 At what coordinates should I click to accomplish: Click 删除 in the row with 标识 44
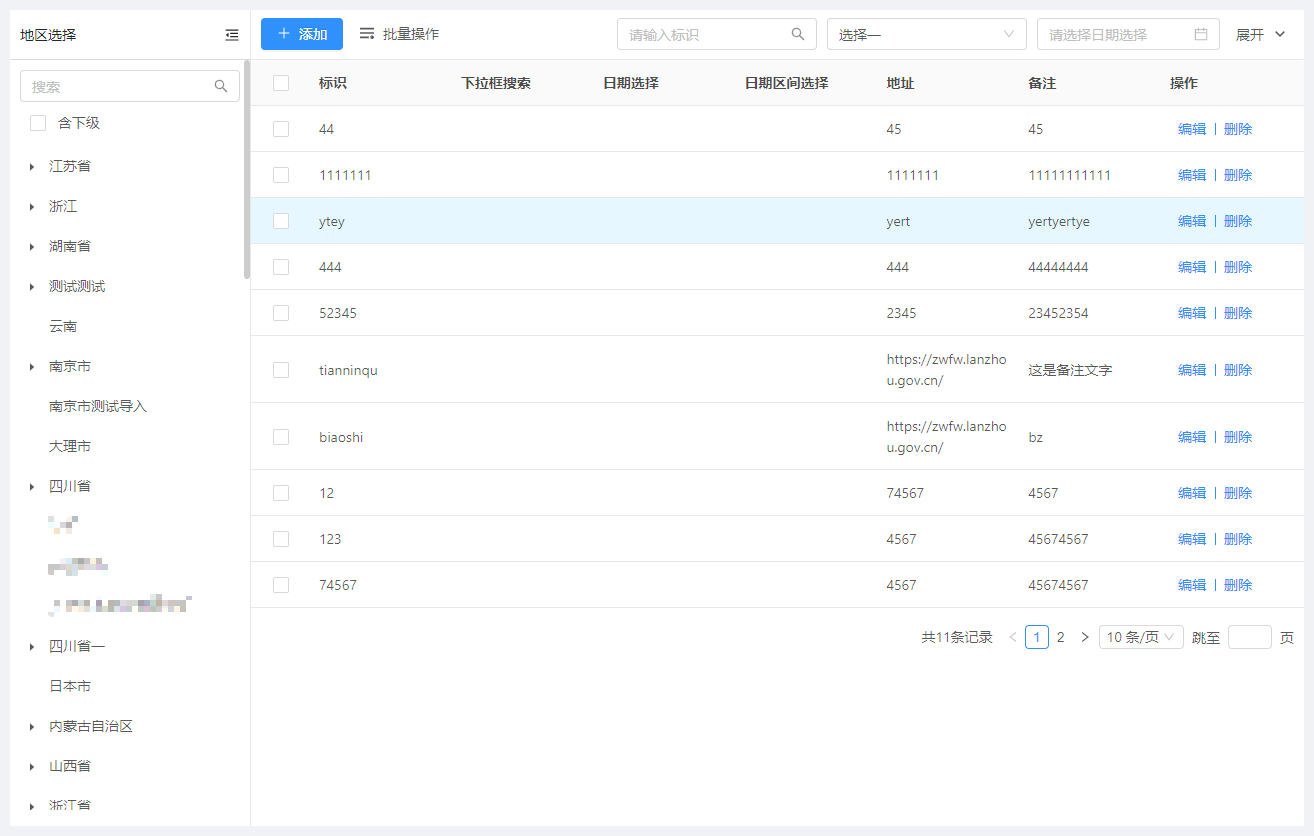point(1238,129)
